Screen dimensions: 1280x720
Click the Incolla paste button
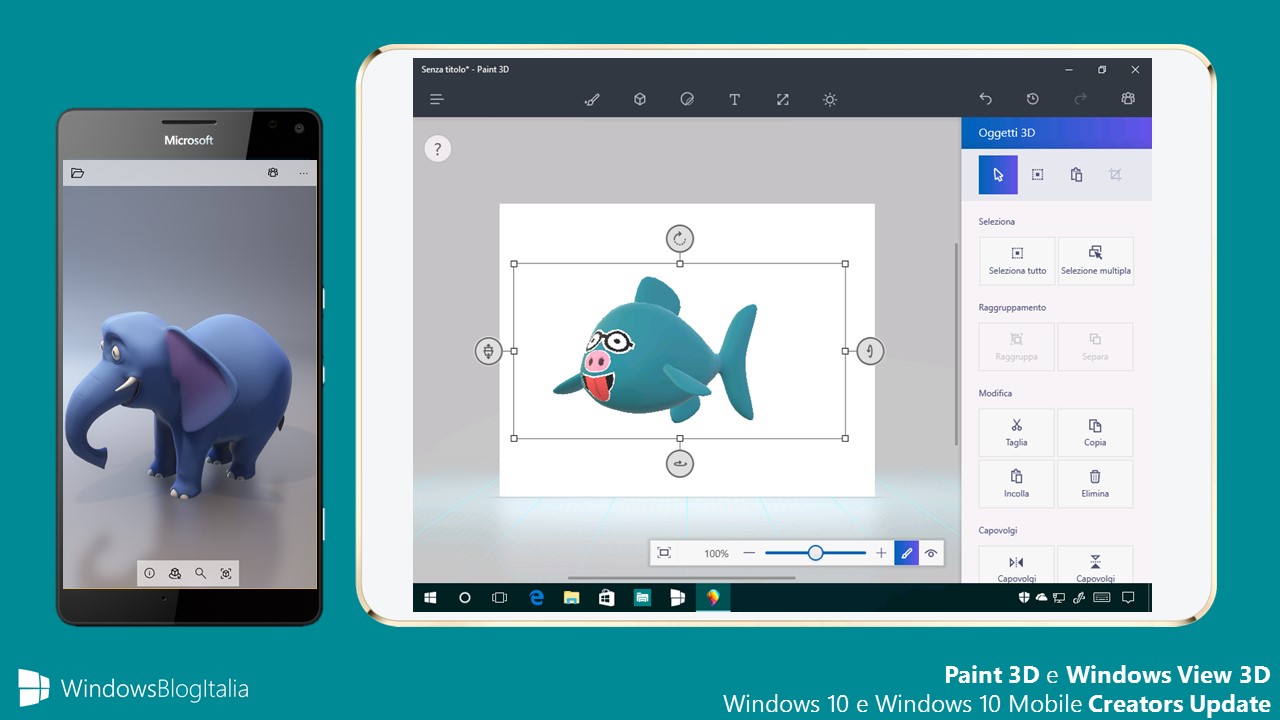1017,484
